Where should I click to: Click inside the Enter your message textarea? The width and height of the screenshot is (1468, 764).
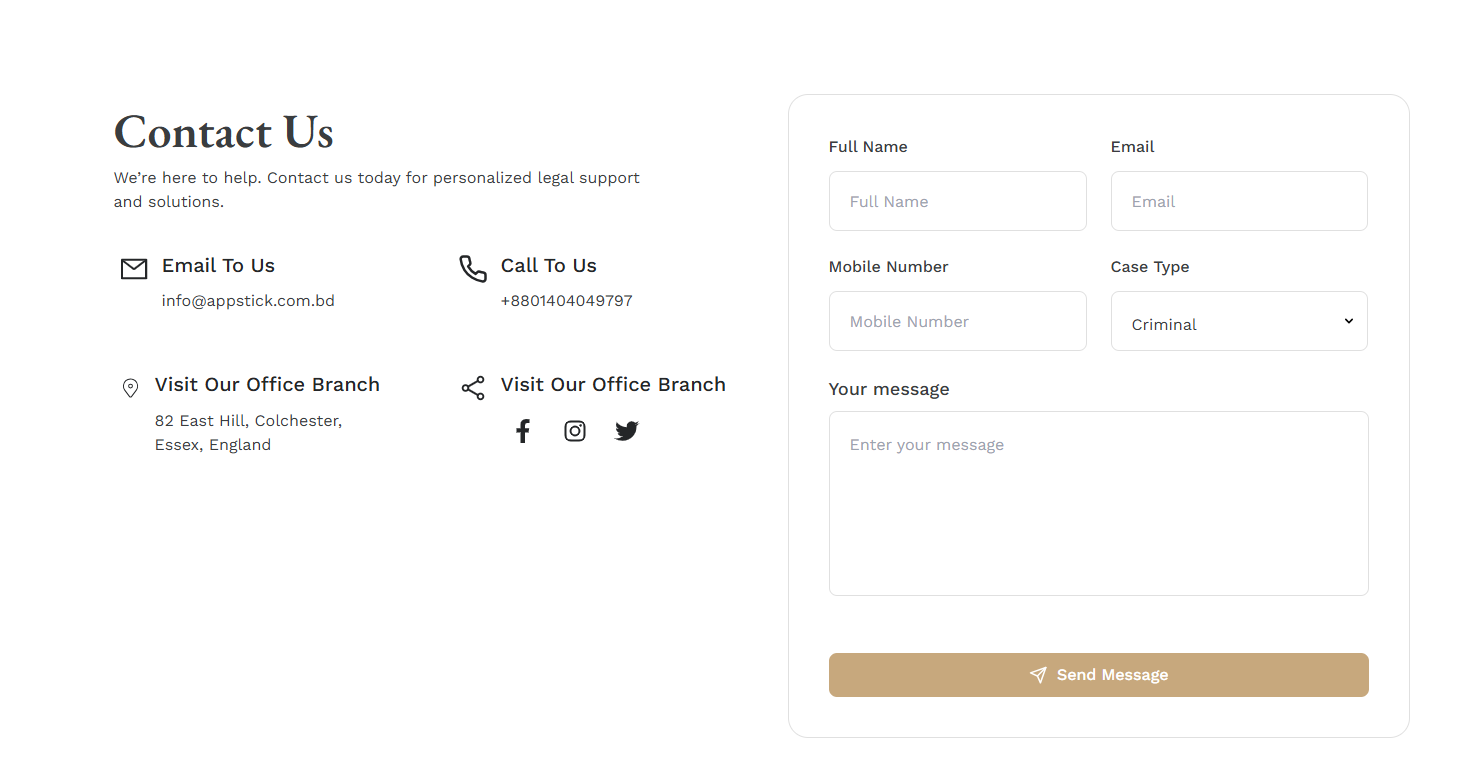(x=1099, y=503)
